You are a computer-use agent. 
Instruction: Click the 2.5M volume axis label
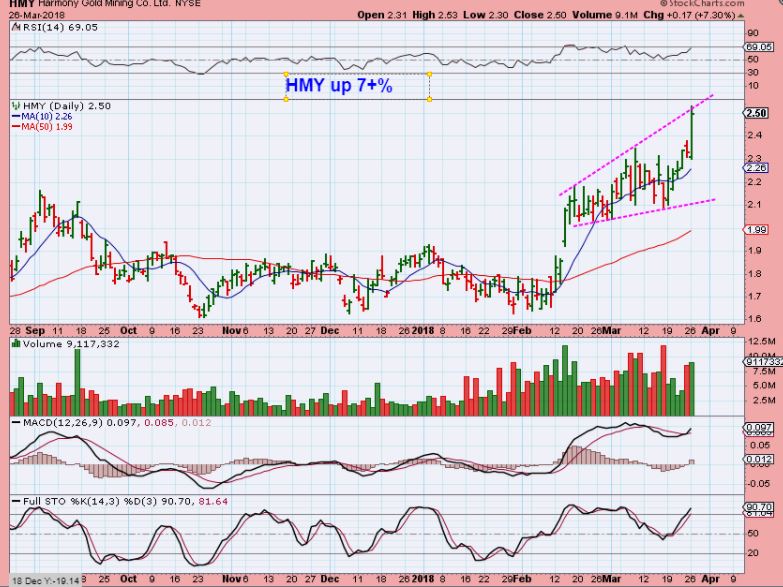[763, 401]
